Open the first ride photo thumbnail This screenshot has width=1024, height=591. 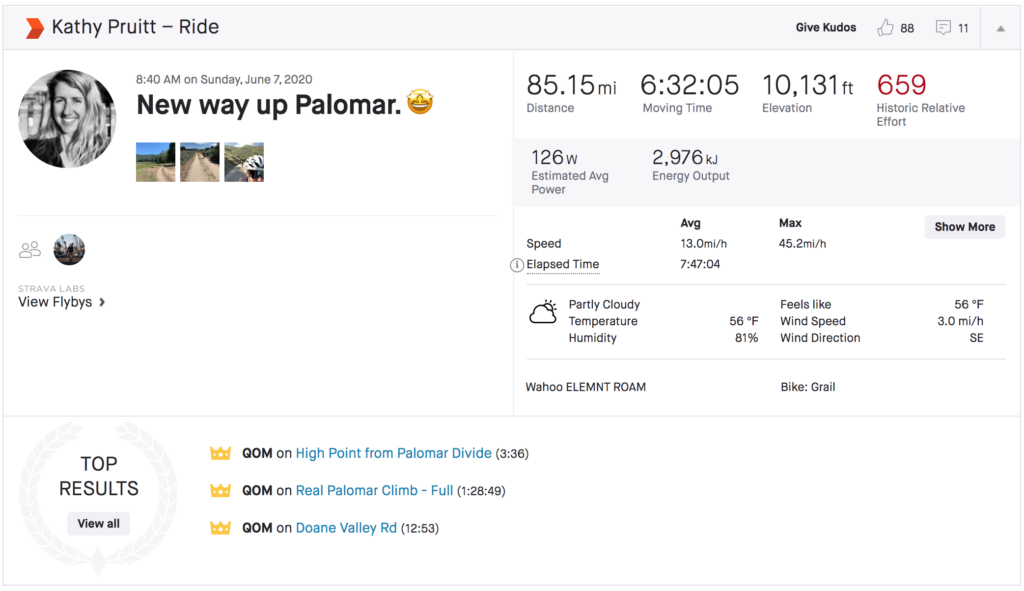[155, 162]
